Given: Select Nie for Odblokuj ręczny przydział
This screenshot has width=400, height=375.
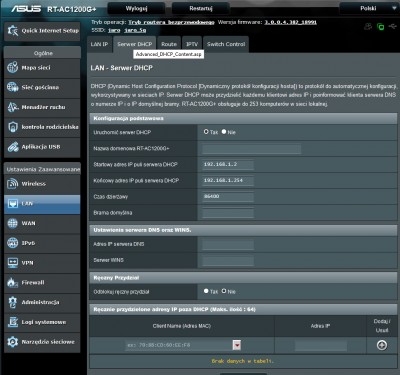Looking at the screenshot, I should [x=224, y=291].
